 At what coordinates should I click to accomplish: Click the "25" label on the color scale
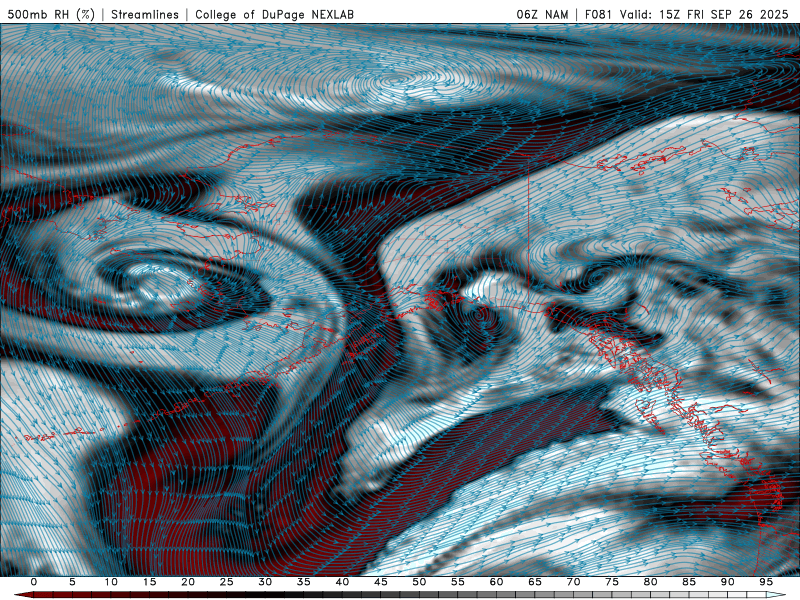(x=227, y=582)
